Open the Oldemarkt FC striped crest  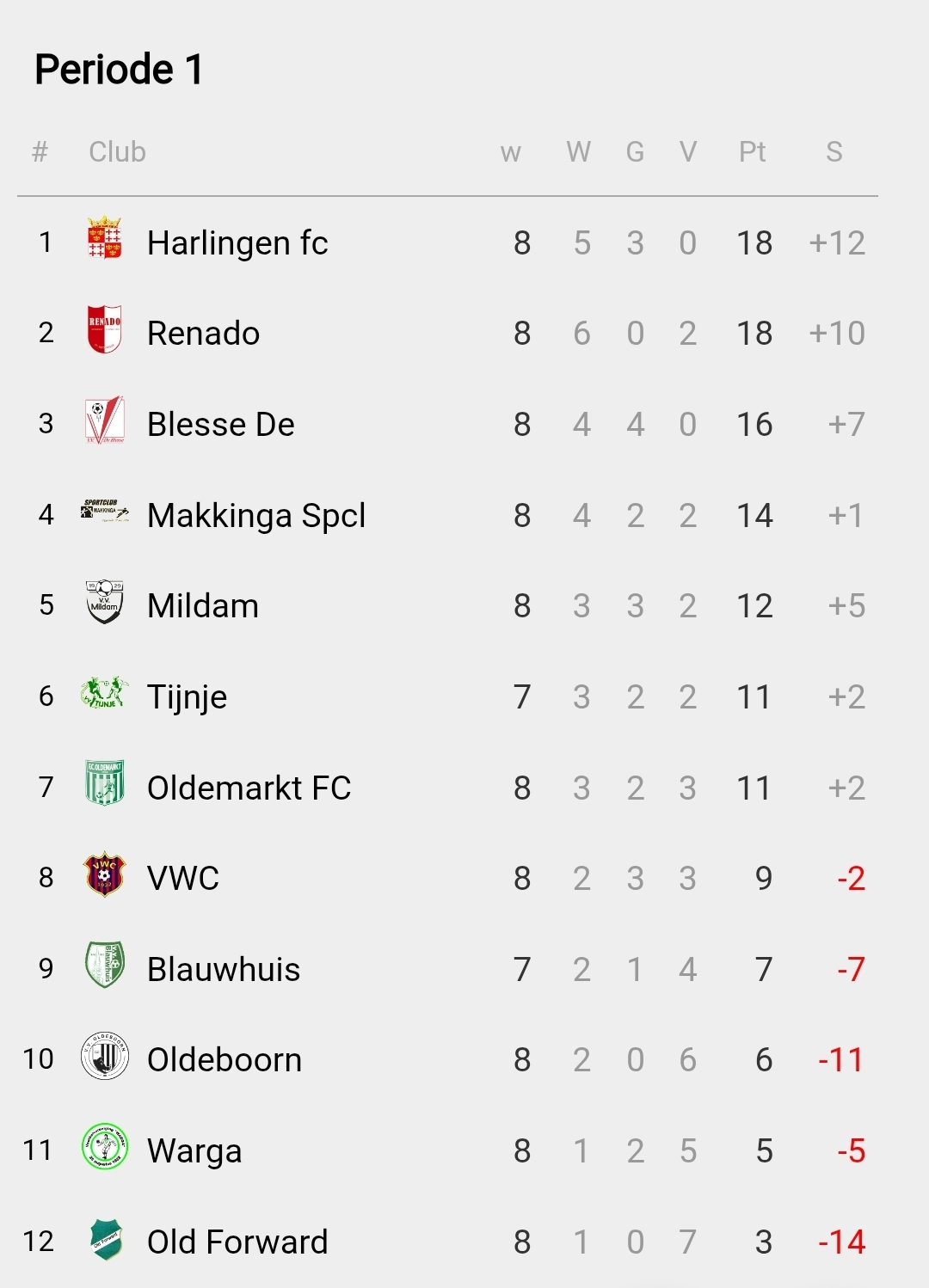104,783
